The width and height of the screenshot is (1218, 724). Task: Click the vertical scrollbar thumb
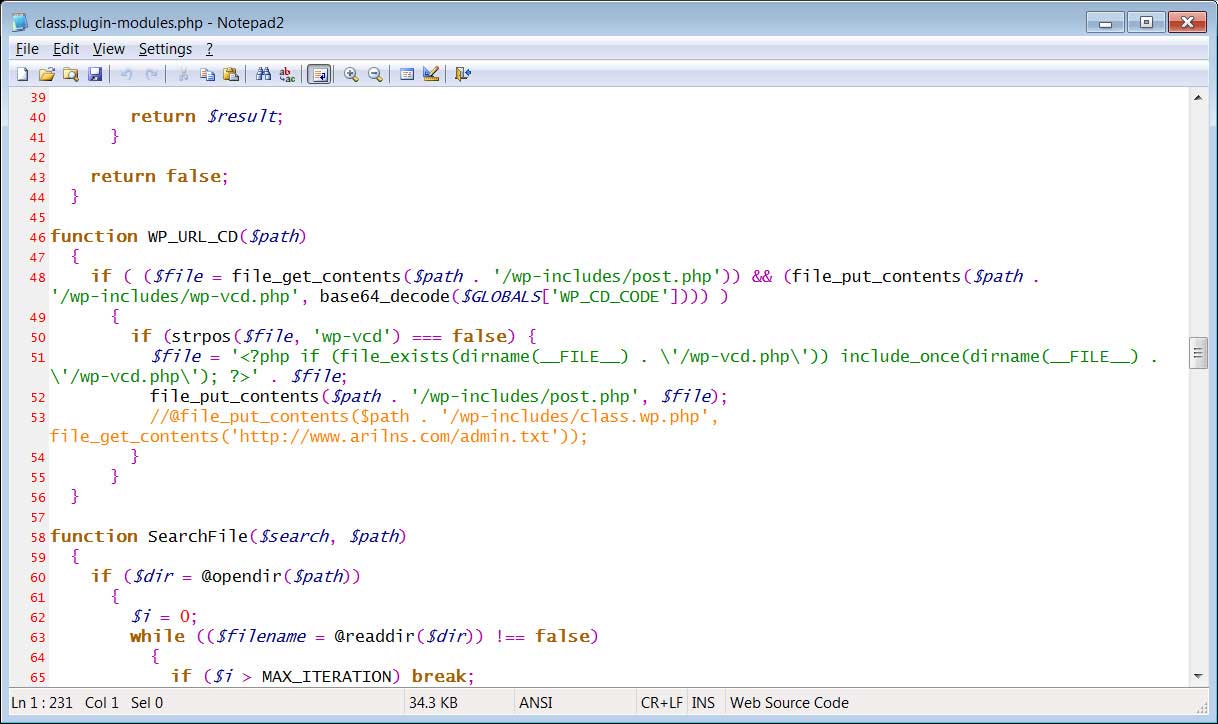coord(1198,353)
